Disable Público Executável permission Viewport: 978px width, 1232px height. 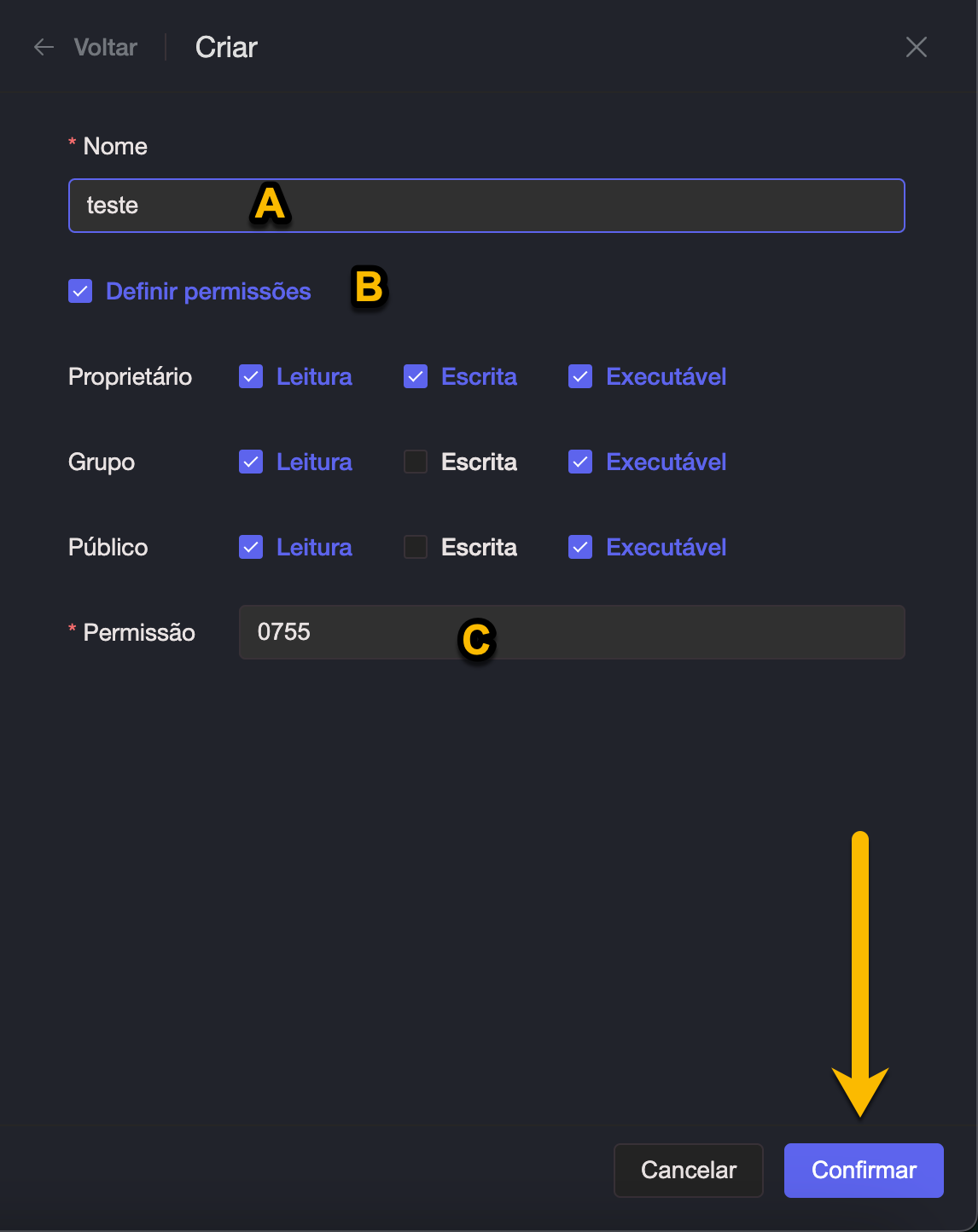coord(580,547)
